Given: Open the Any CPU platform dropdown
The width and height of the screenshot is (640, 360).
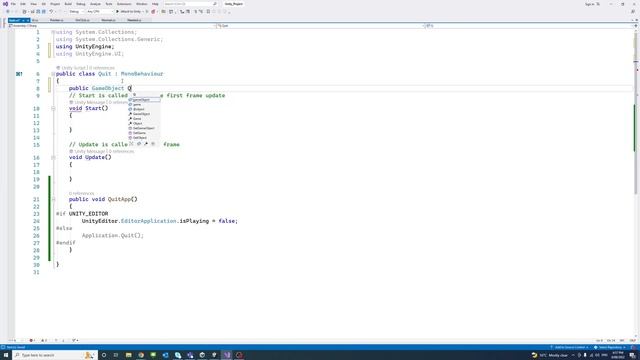Looking at the screenshot, I should click(99, 12).
